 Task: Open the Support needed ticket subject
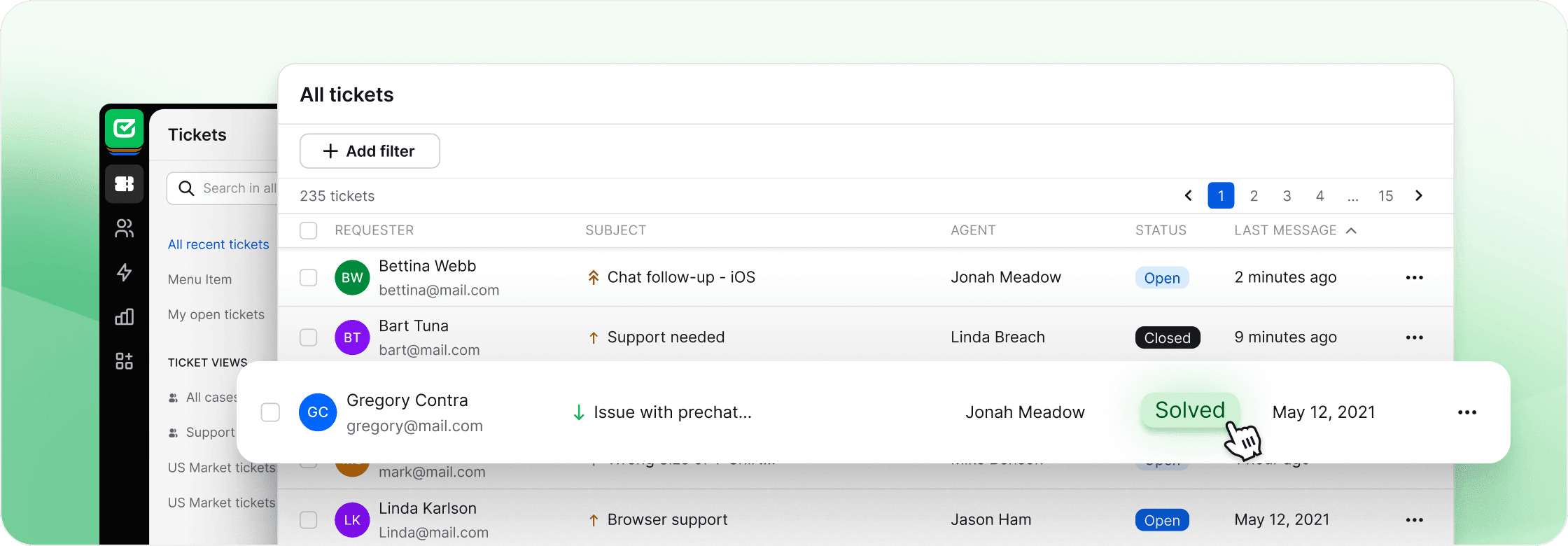click(666, 337)
